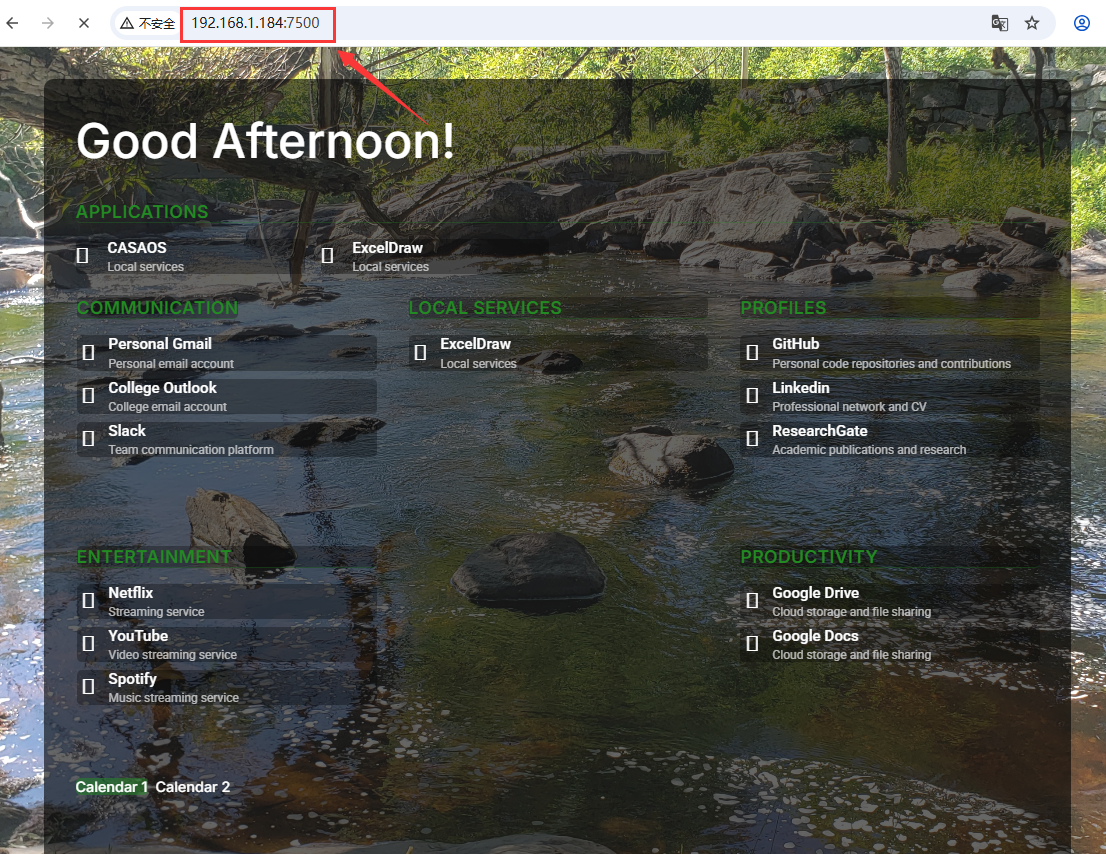Open College Outlook email account
This screenshot has height=854, width=1106.
pyautogui.click(x=226, y=396)
